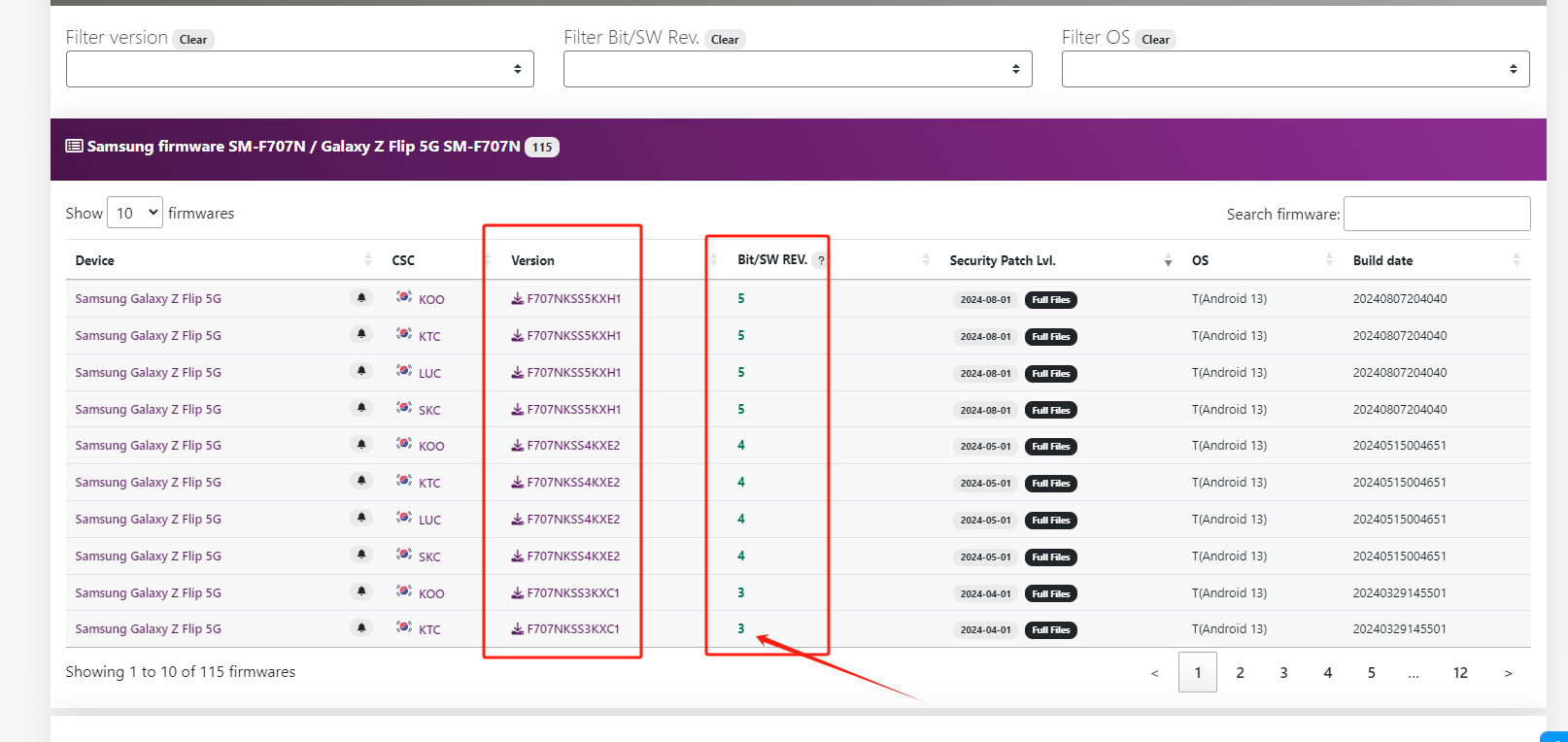Click the list icon in the purple firmware header
The image size is (1568, 742).
click(x=74, y=146)
